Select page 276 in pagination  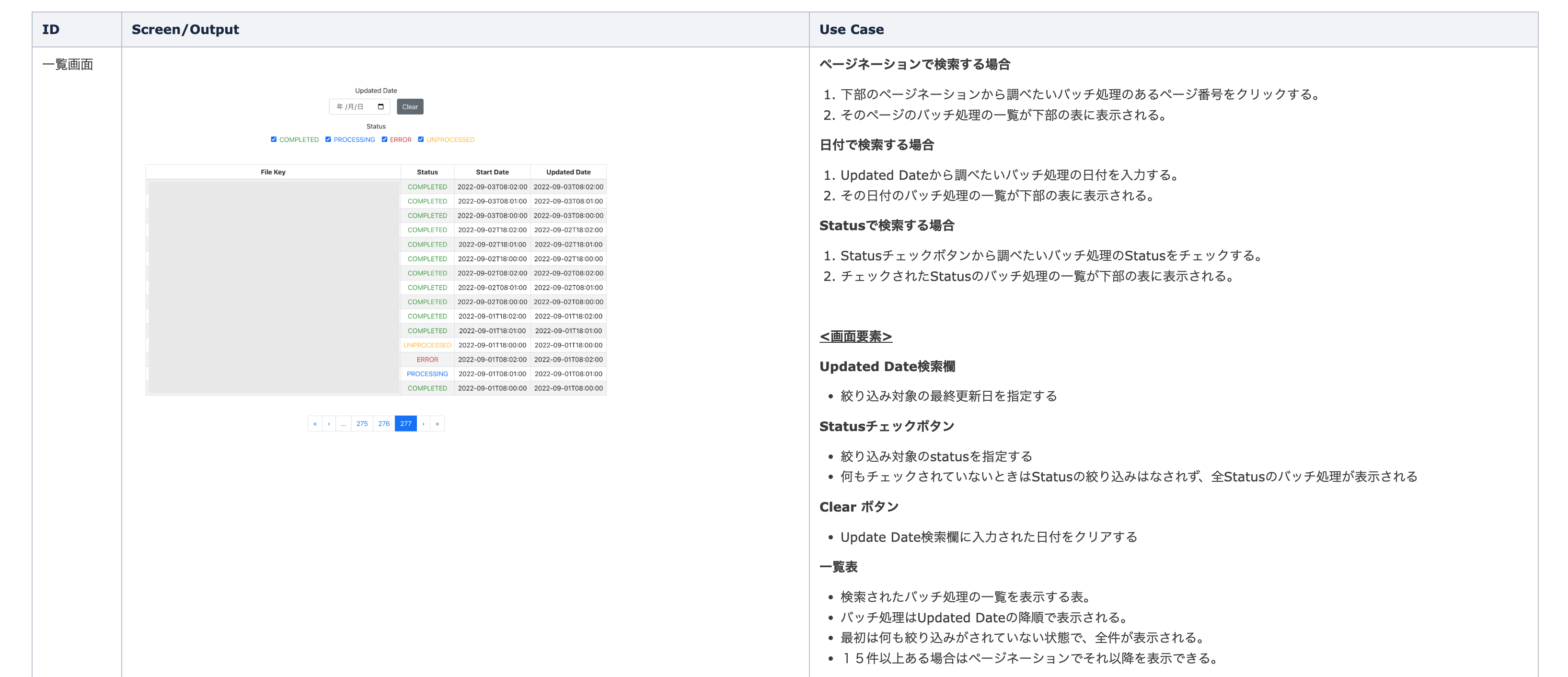click(383, 424)
